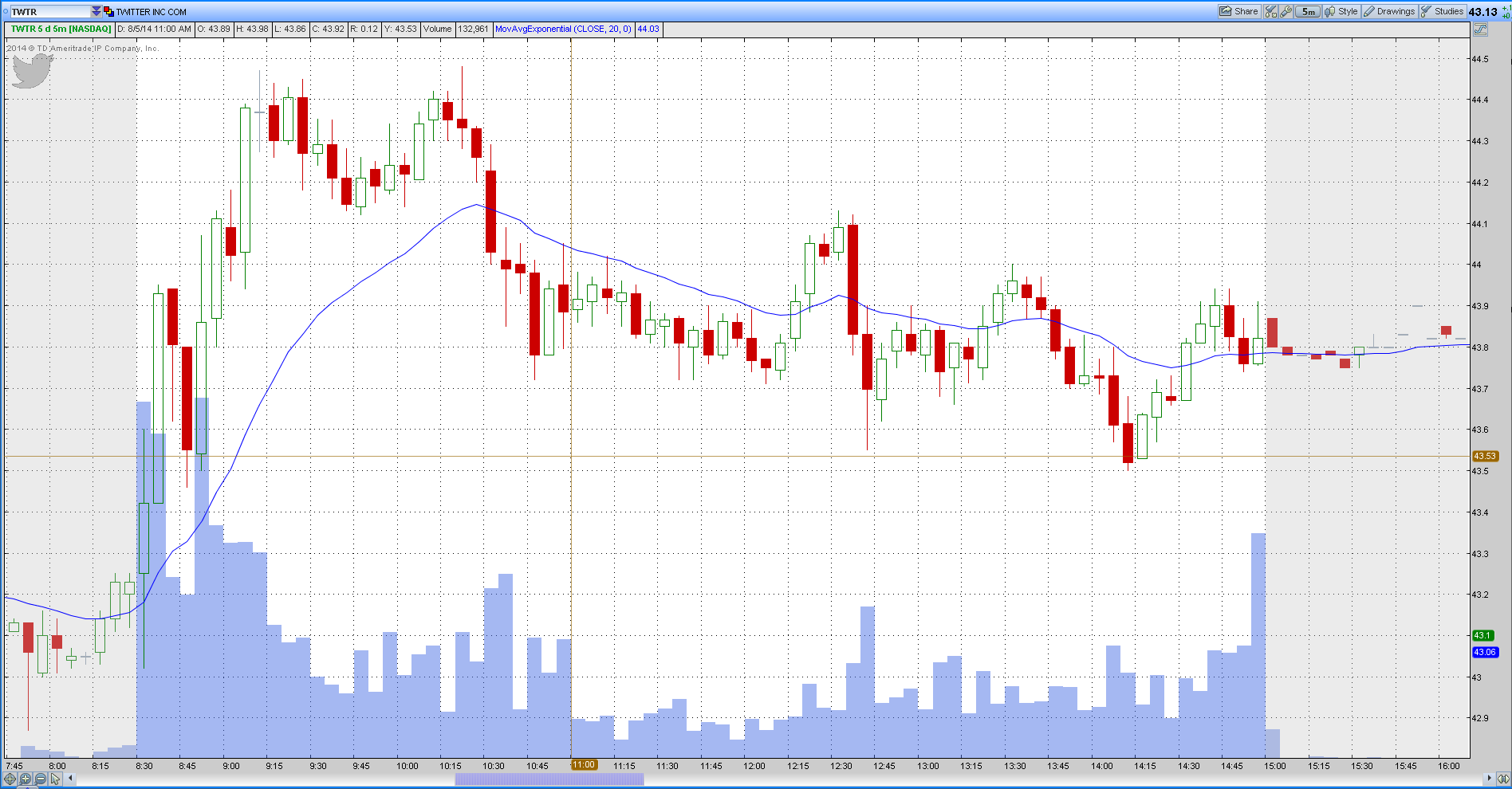Click the blue 43.06 price bubble

(x=1485, y=652)
